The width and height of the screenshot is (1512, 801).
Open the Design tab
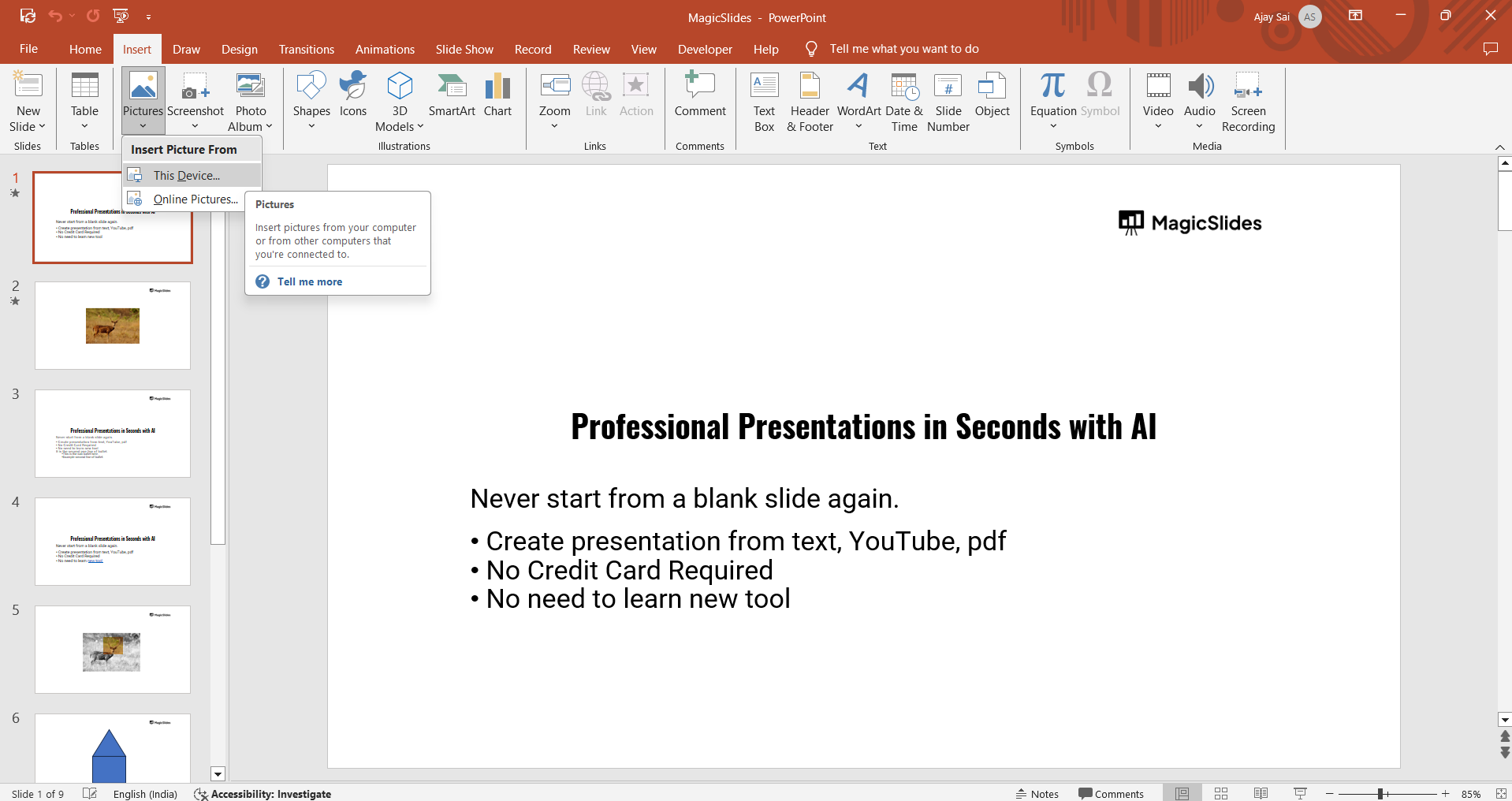point(239,49)
